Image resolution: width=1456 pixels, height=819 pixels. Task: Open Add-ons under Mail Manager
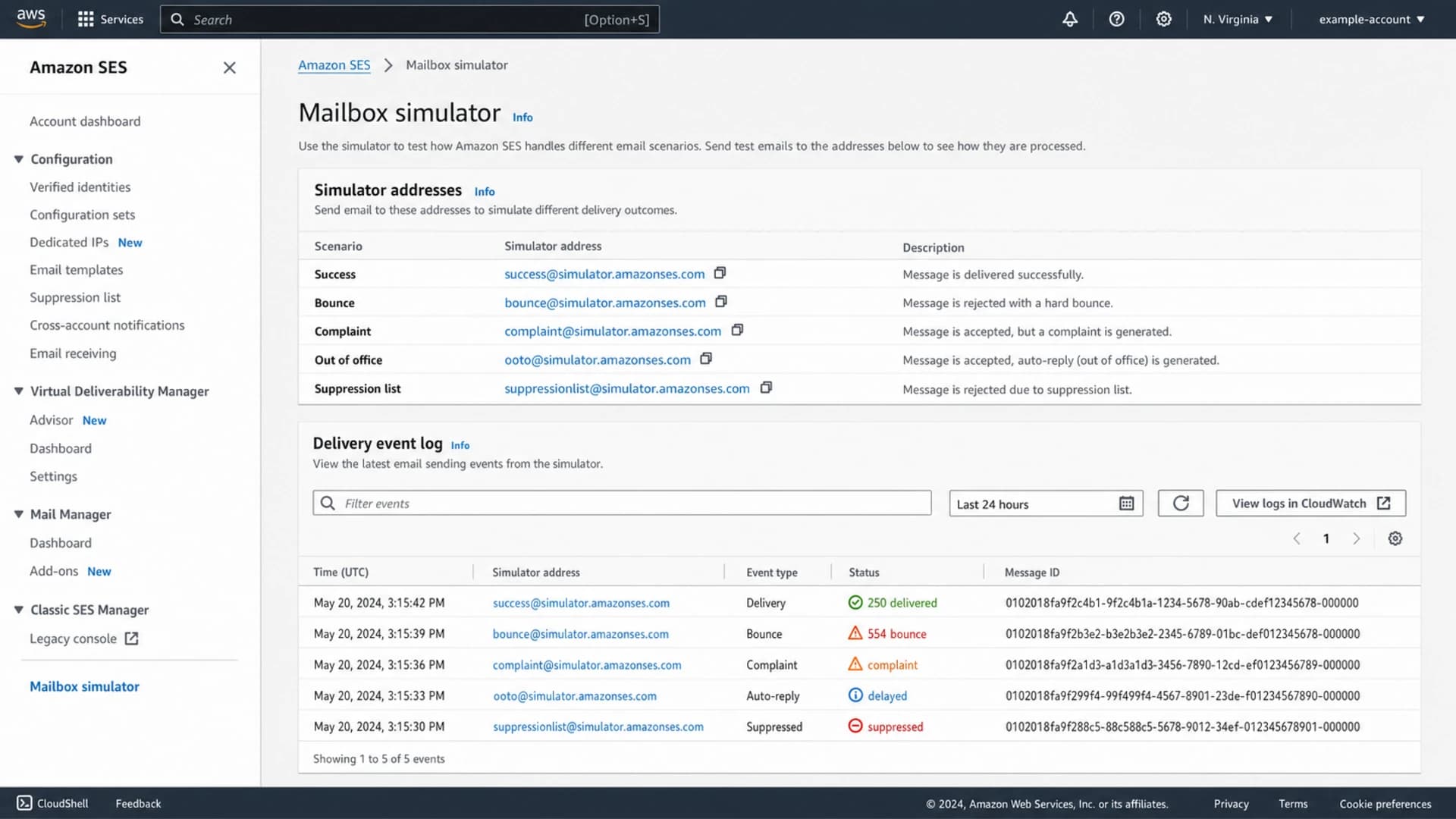click(54, 571)
